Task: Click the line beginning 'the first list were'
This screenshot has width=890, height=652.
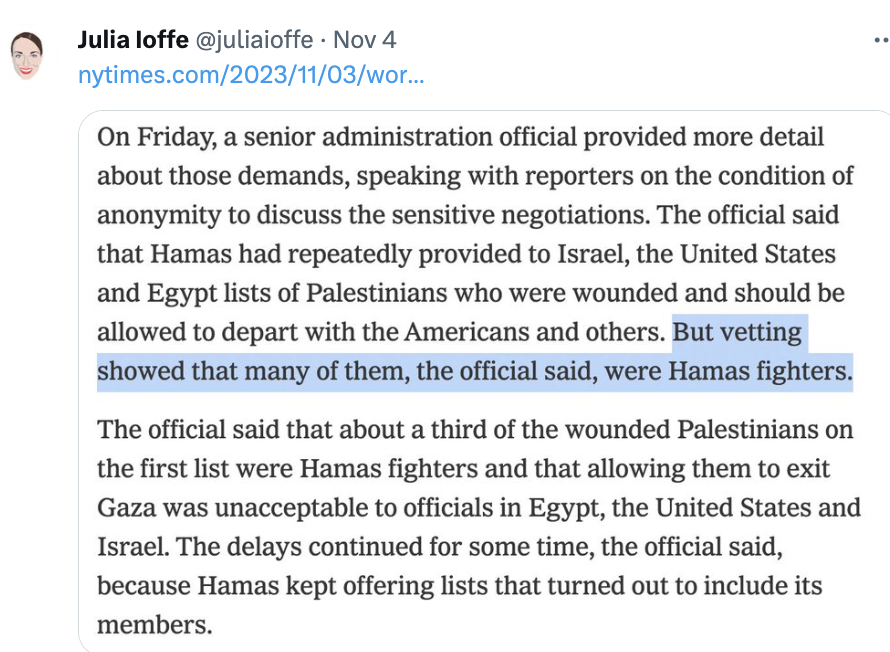Action: [x=464, y=468]
